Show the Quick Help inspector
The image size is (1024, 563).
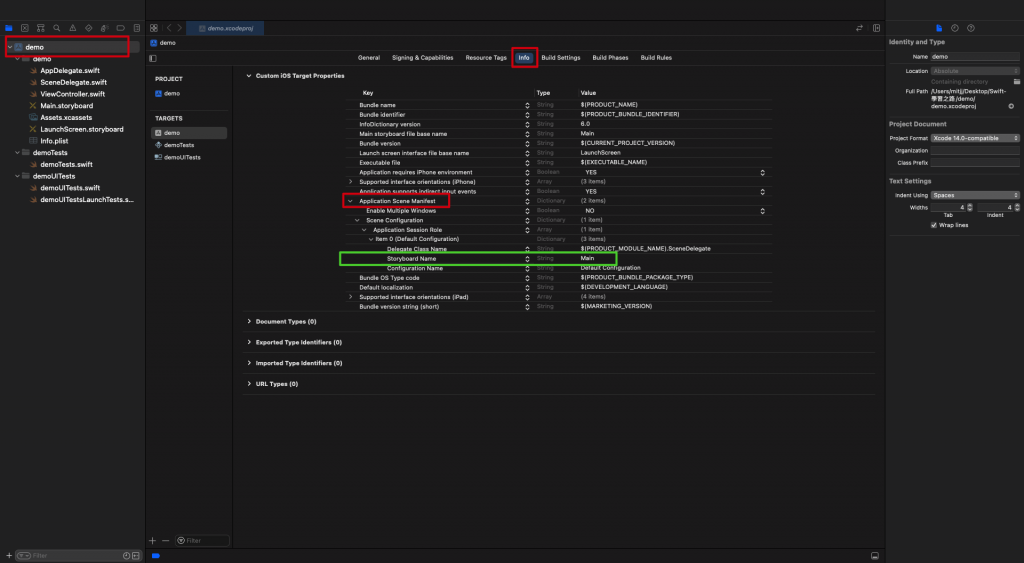point(971,28)
